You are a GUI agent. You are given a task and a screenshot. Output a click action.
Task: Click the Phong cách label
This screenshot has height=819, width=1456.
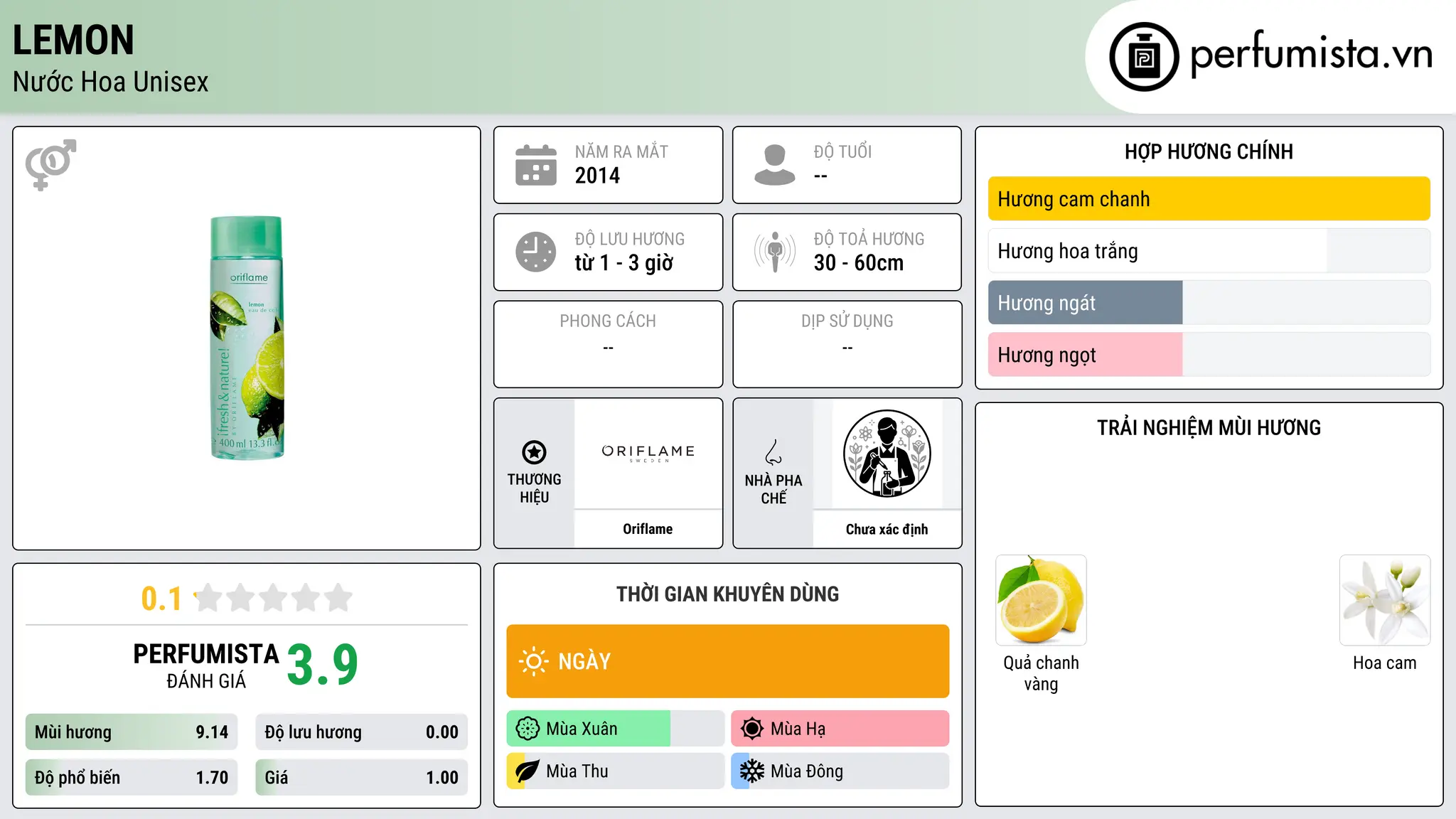point(608,321)
